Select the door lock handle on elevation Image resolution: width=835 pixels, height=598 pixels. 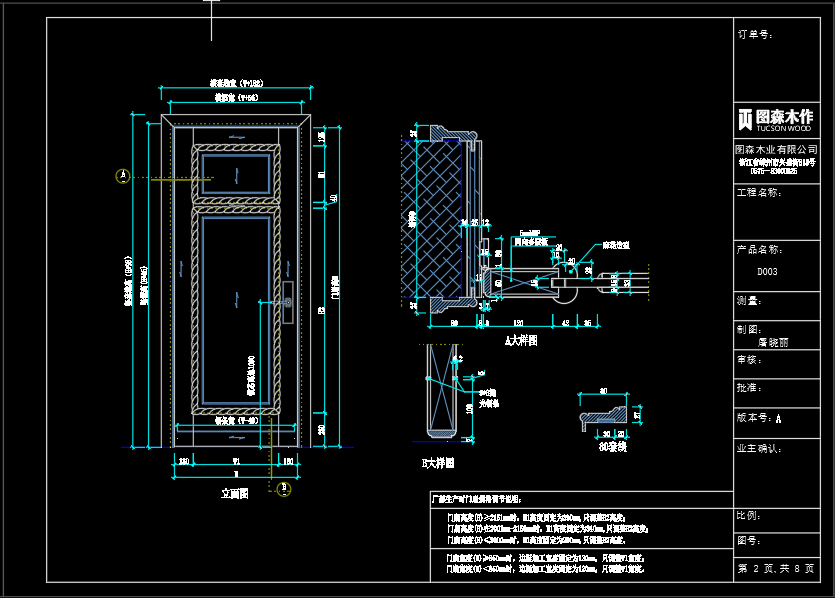click(x=288, y=302)
